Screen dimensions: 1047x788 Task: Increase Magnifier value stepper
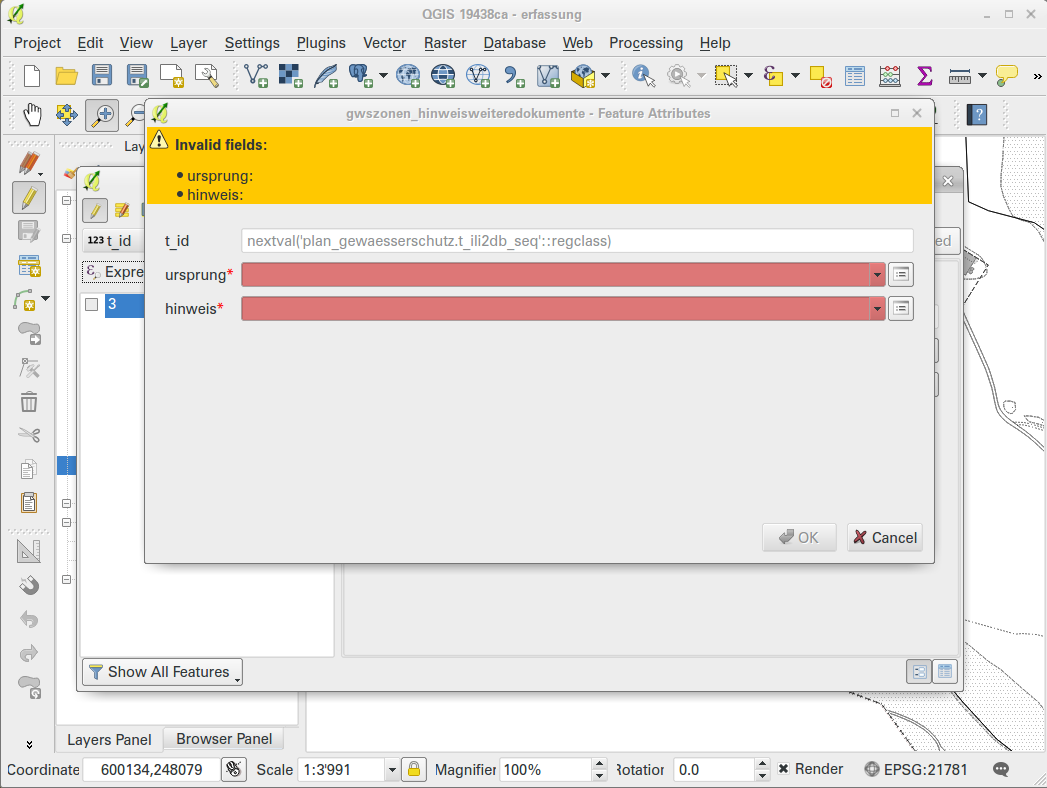600,763
